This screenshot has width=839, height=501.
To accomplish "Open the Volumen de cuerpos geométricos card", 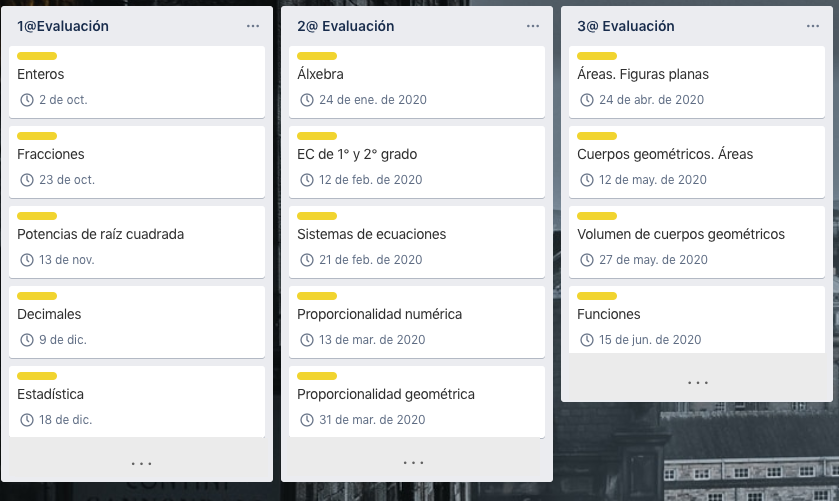I will [x=681, y=234].
